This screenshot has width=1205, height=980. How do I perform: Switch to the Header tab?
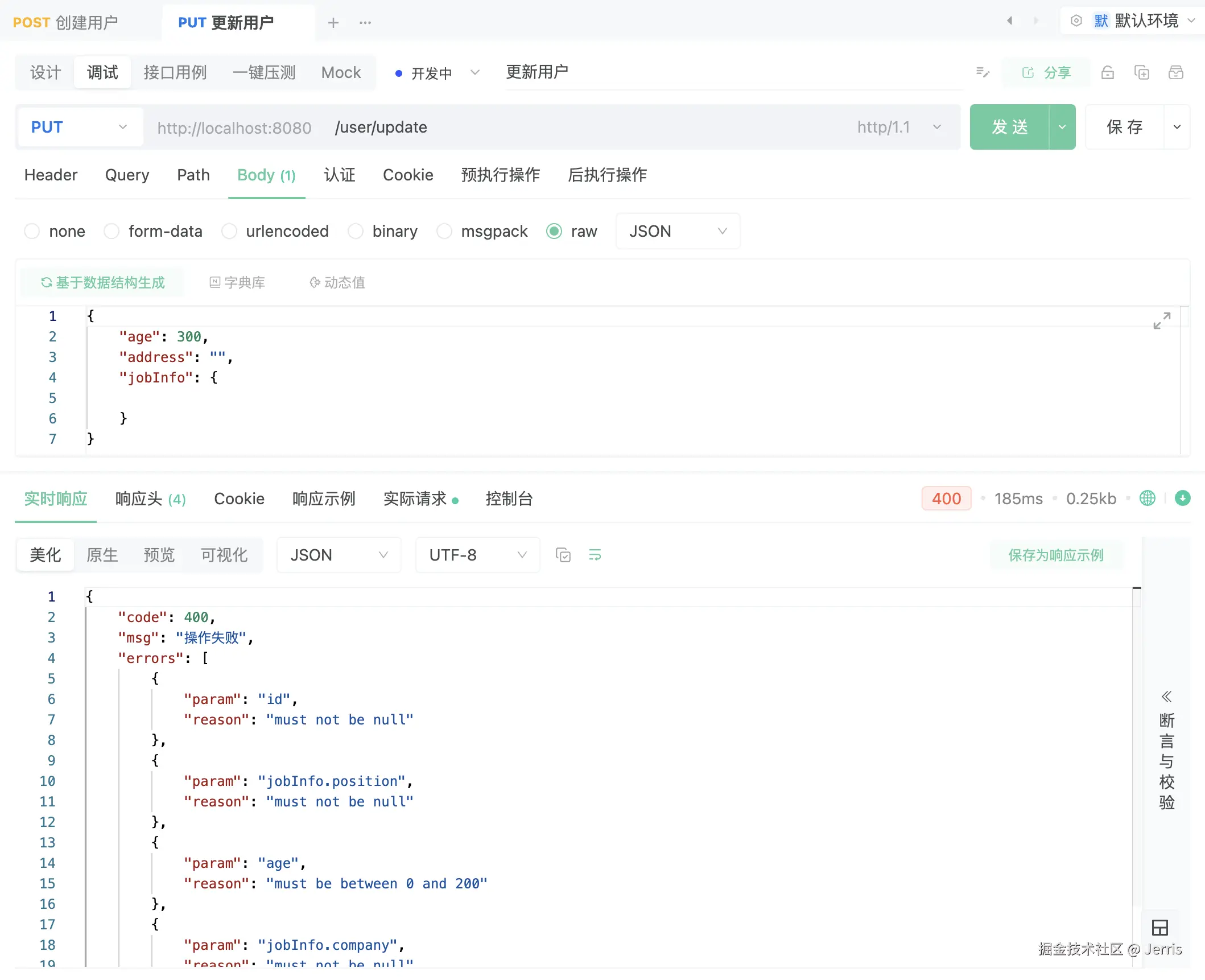51,175
